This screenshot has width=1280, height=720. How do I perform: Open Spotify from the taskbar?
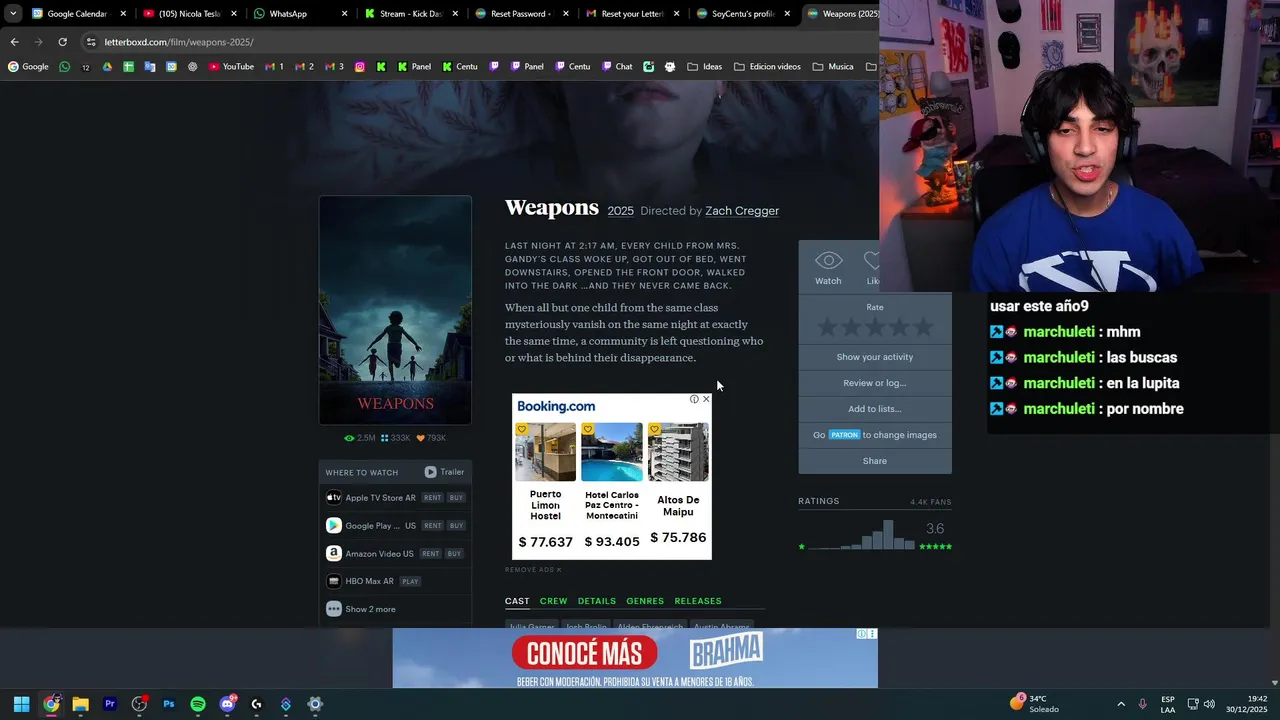[198, 704]
